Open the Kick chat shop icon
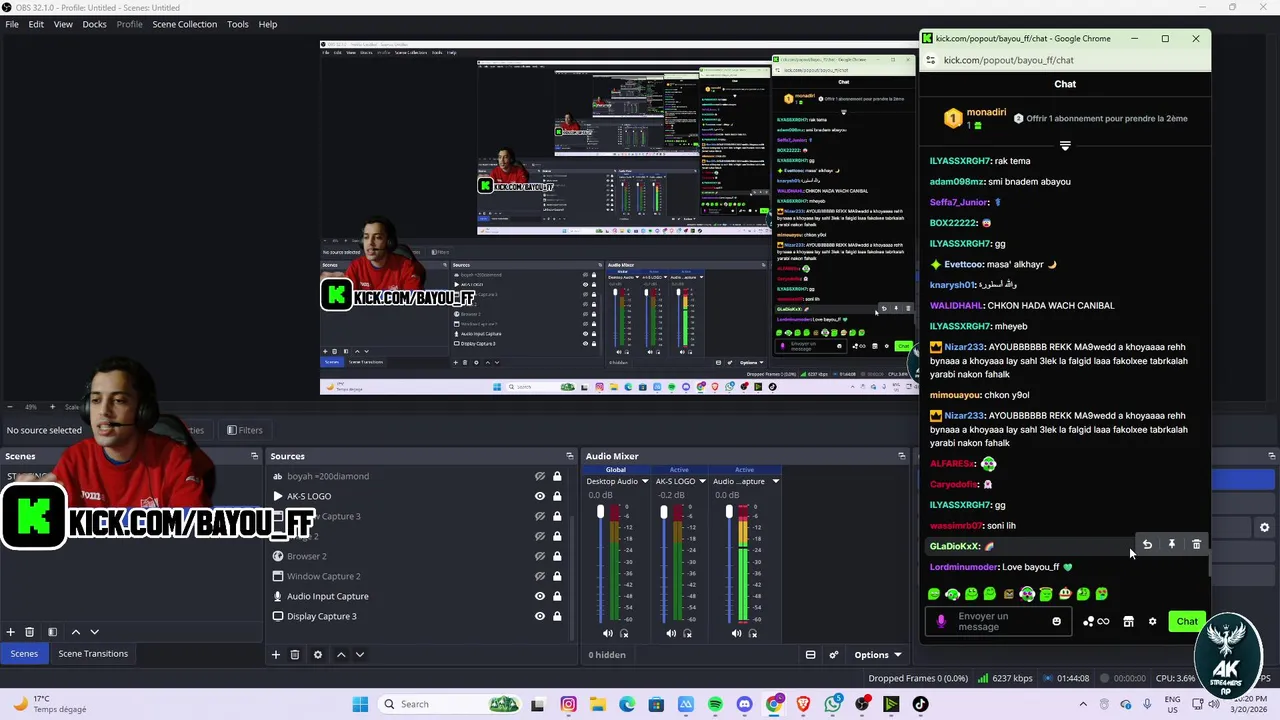Screen dimensions: 1280x720 click(1128, 622)
